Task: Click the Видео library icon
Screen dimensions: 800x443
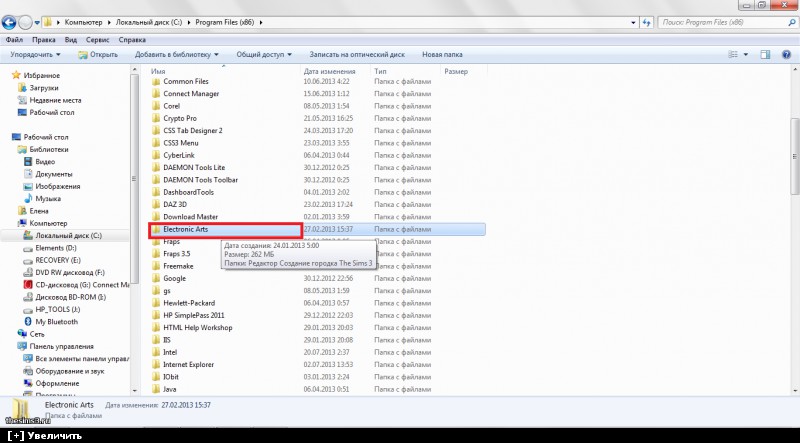Action: point(29,162)
